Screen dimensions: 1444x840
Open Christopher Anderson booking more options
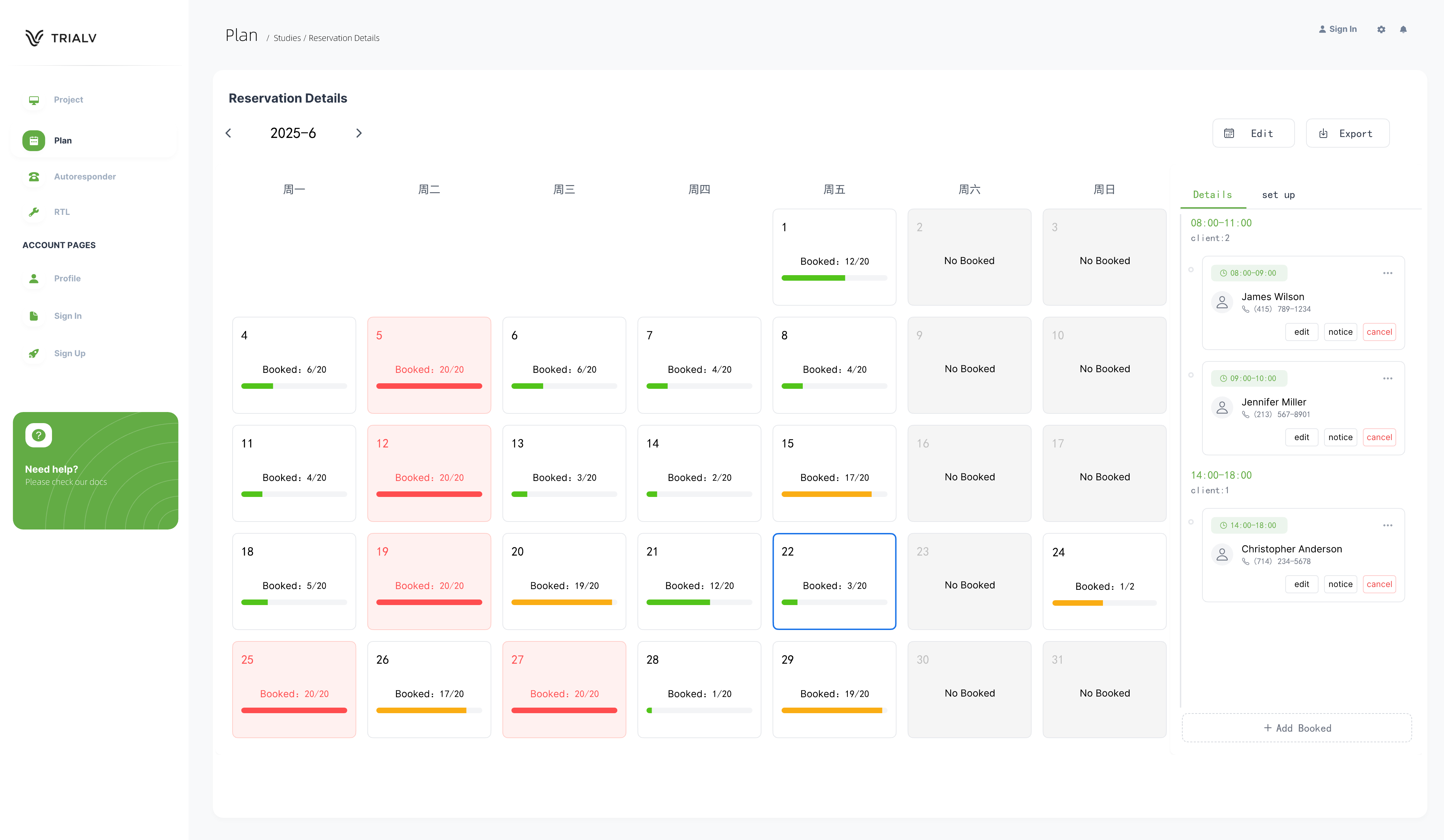pyautogui.click(x=1387, y=525)
